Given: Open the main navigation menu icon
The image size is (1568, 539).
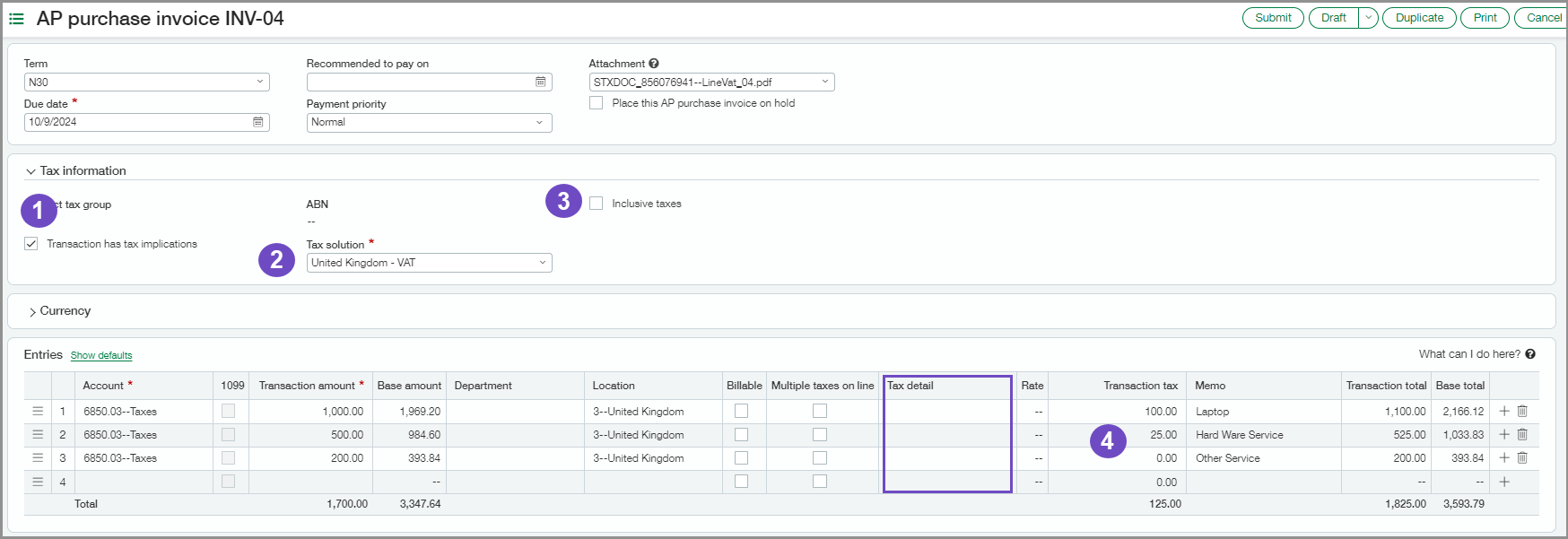Looking at the screenshot, I should [x=16, y=19].
